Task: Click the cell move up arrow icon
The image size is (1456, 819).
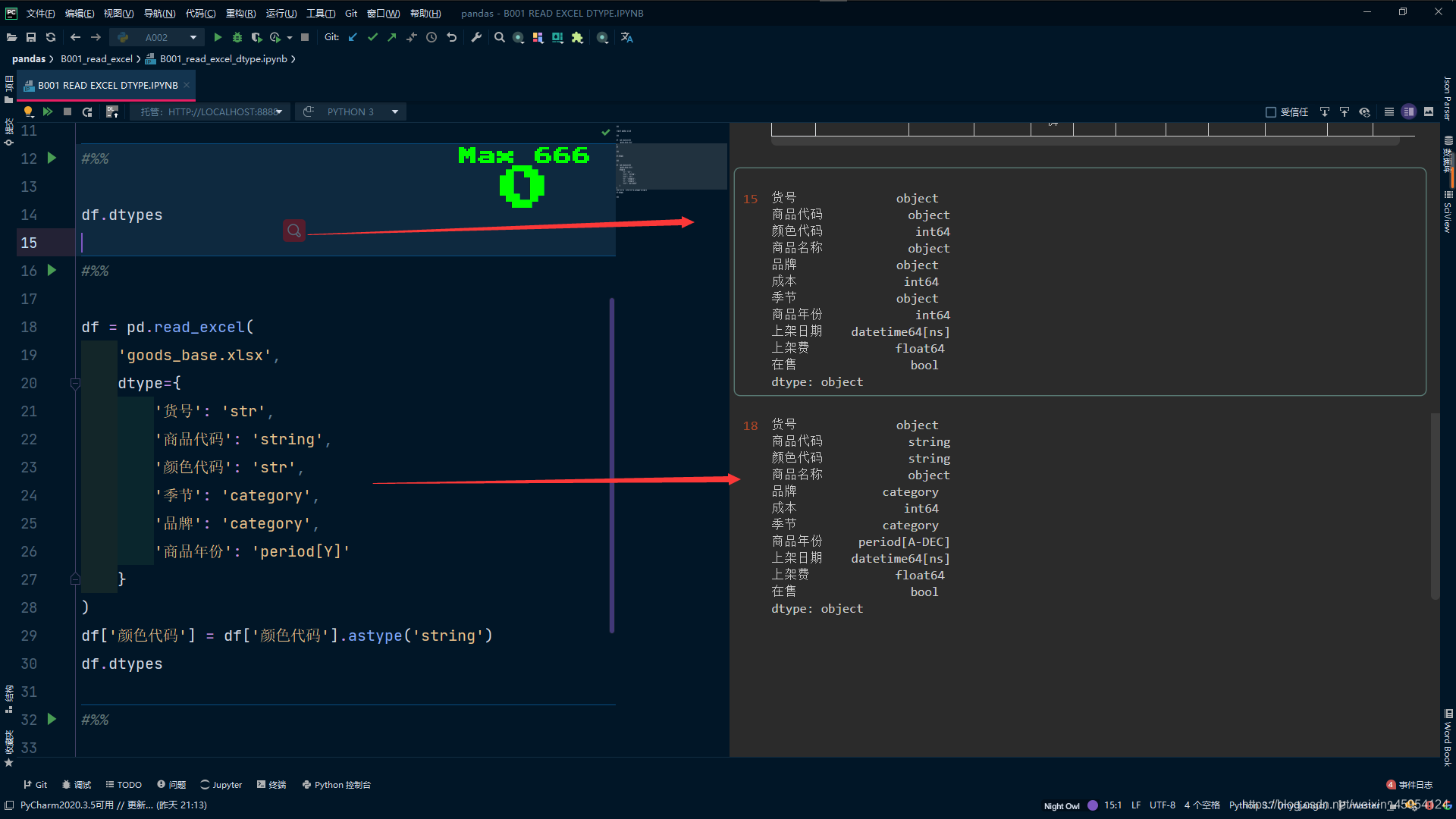Action: 1345,111
